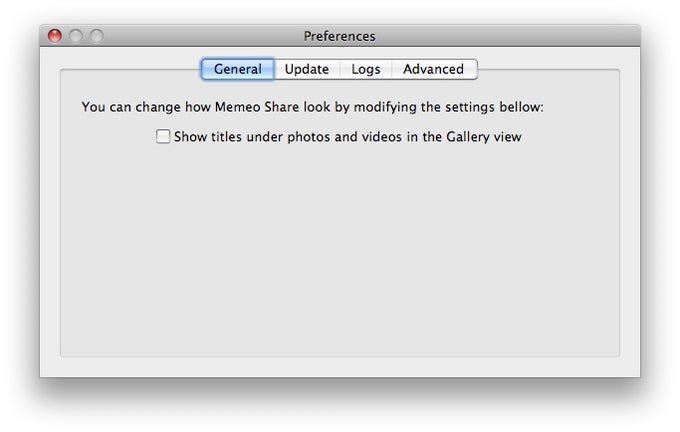Click the tab bar area left of General
680x432 pixels.
[x=130, y=69]
